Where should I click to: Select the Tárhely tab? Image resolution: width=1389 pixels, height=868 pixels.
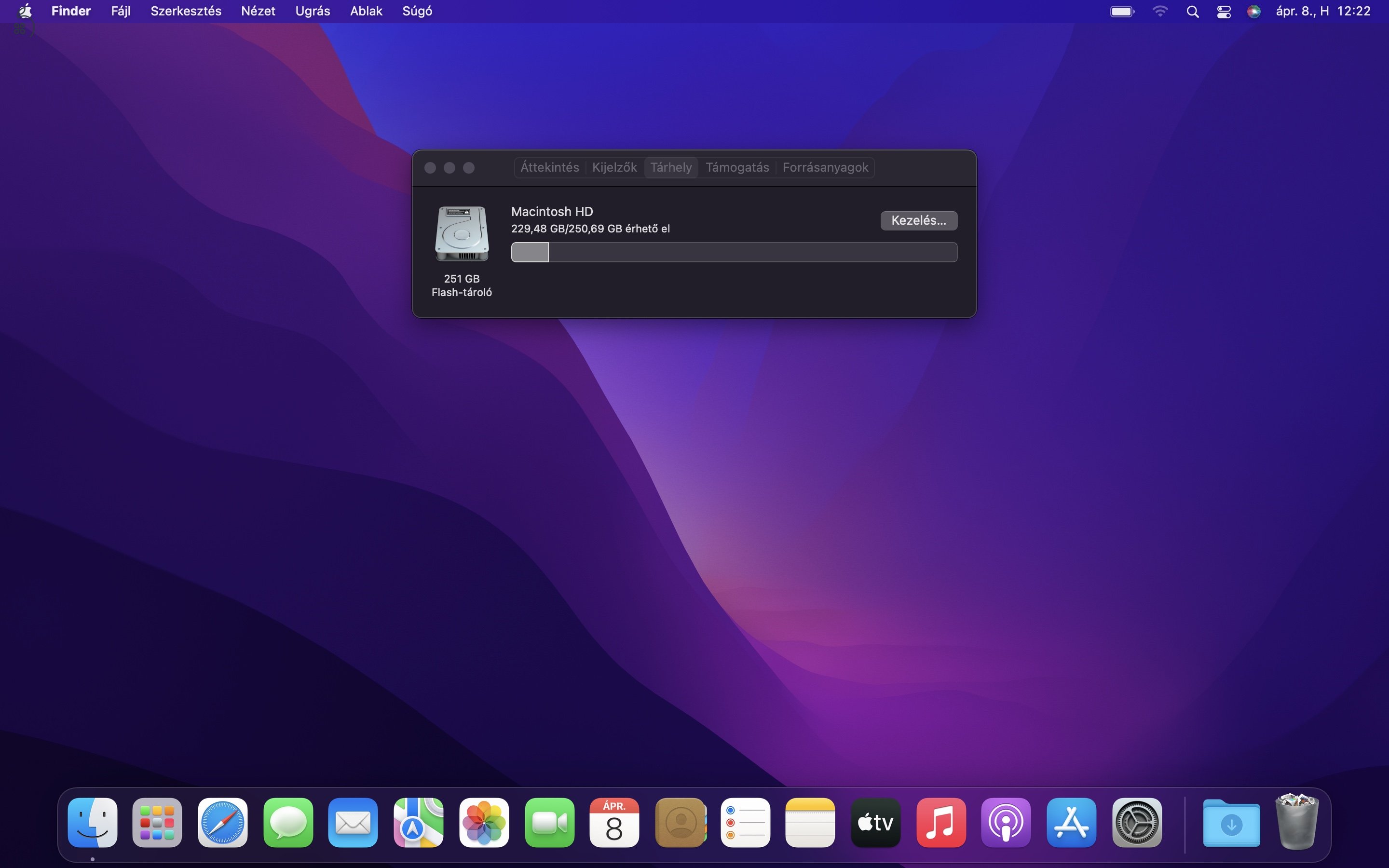click(671, 168)
